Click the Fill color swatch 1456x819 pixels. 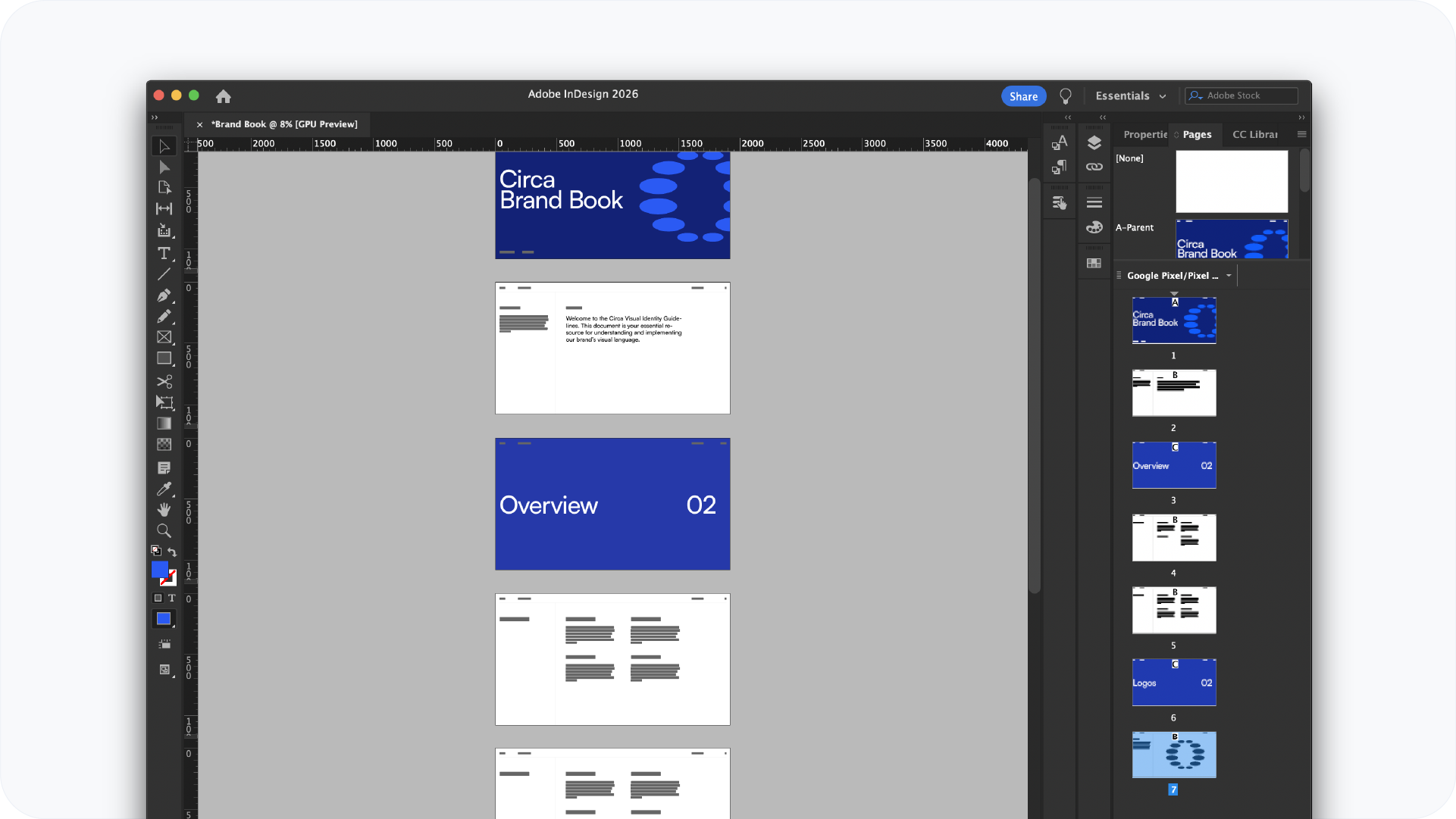159,569
